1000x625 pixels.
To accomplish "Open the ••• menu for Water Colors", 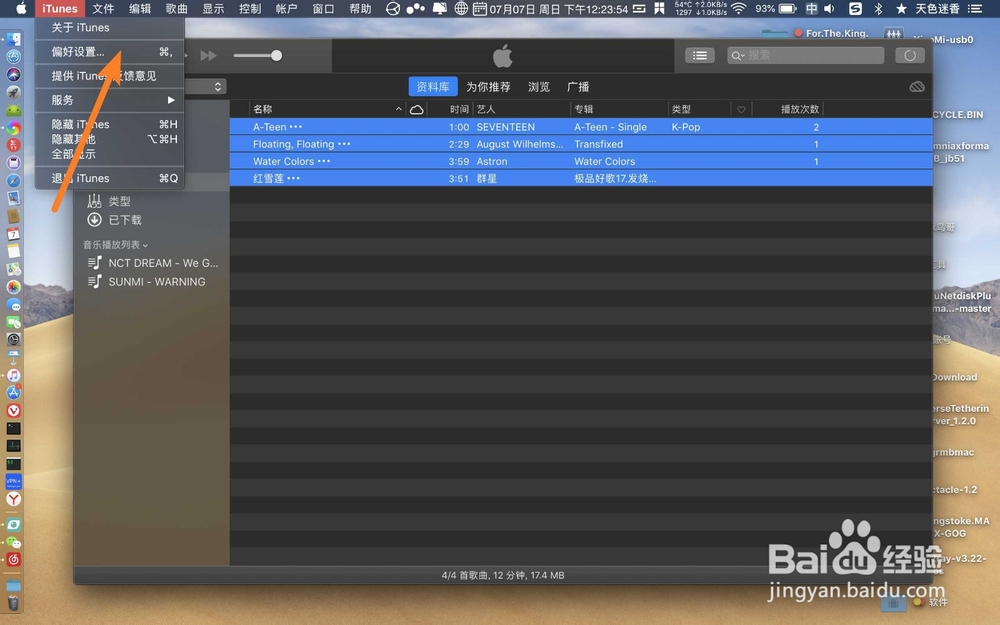I will 324,161.
